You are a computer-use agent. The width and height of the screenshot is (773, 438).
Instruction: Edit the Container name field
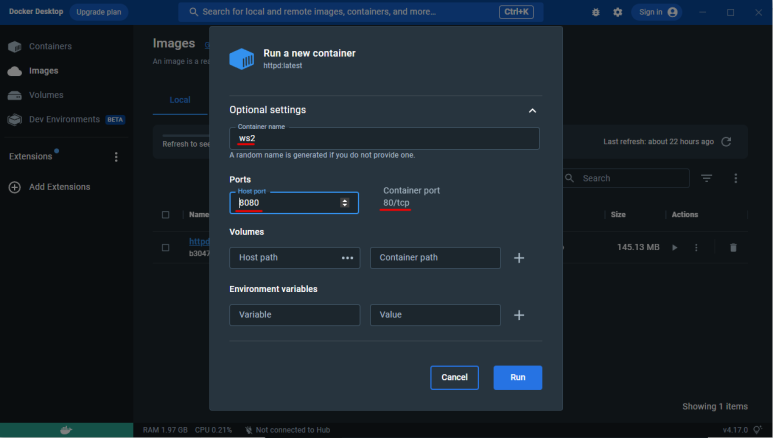384,139
